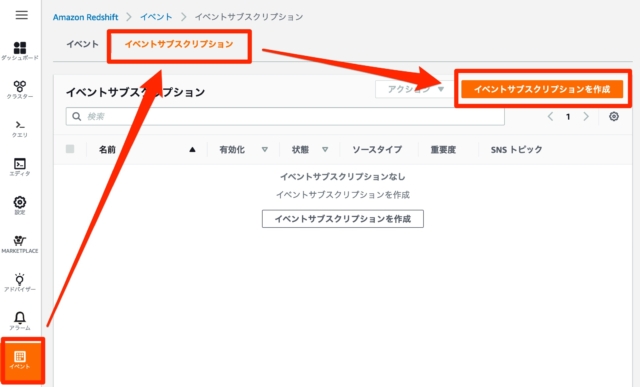Click the 名前 column header
Image resolution: width=640 pixels, height=387 pixels.
coord(107,149)
